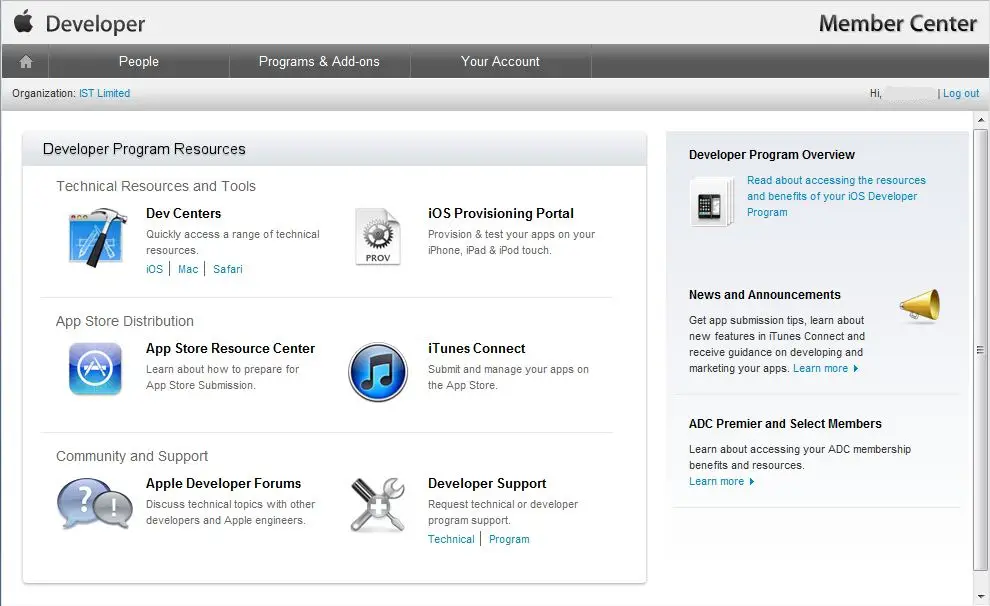Click the News and Announcements megaphone icon
Image resolution: width=990 pixels, height=606 pixels.
919,306
